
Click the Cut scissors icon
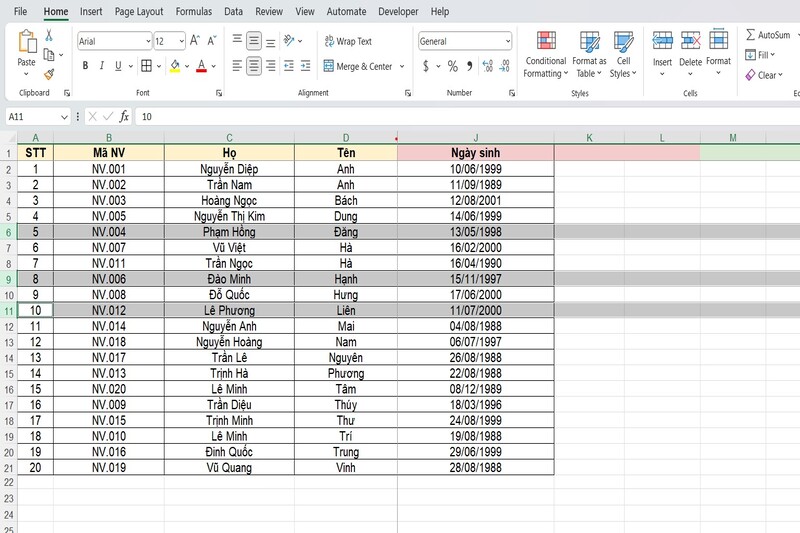49,36
